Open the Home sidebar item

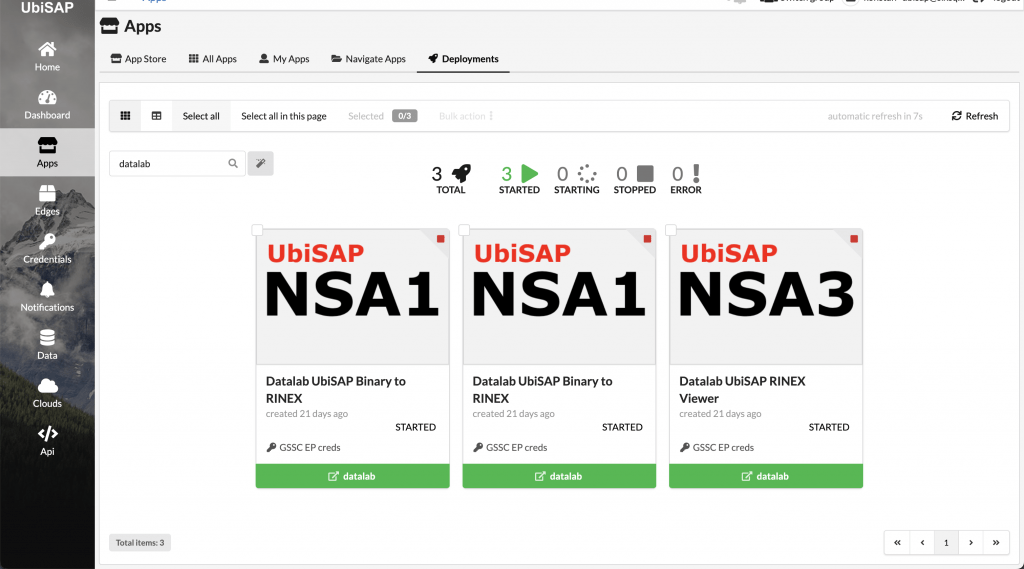point(47,56)
